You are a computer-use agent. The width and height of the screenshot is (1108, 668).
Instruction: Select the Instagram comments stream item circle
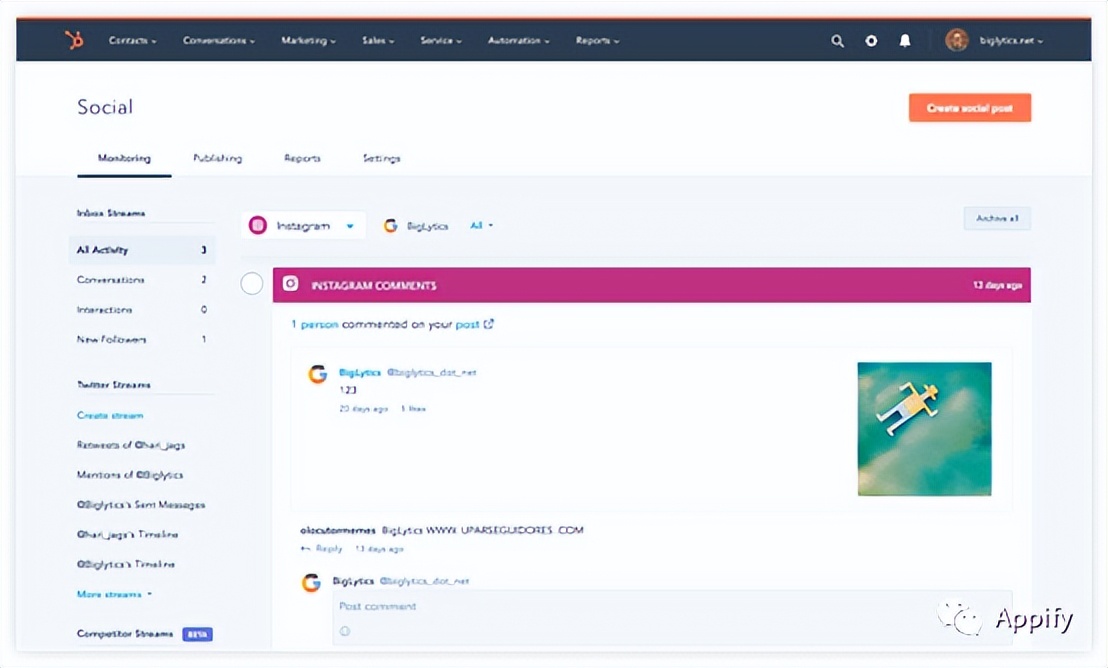coord(252,285)
